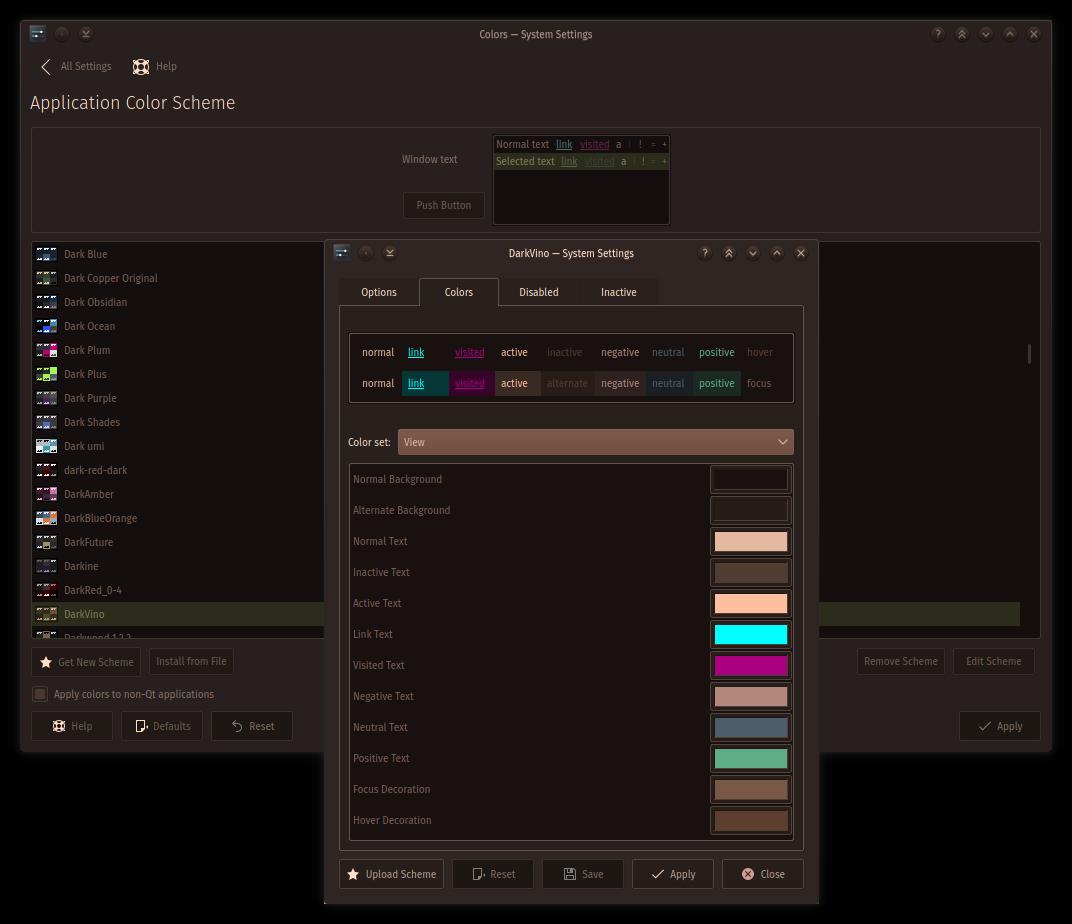
Task: Pick the Inactive Text color swatch
Action: coord(751,572)
